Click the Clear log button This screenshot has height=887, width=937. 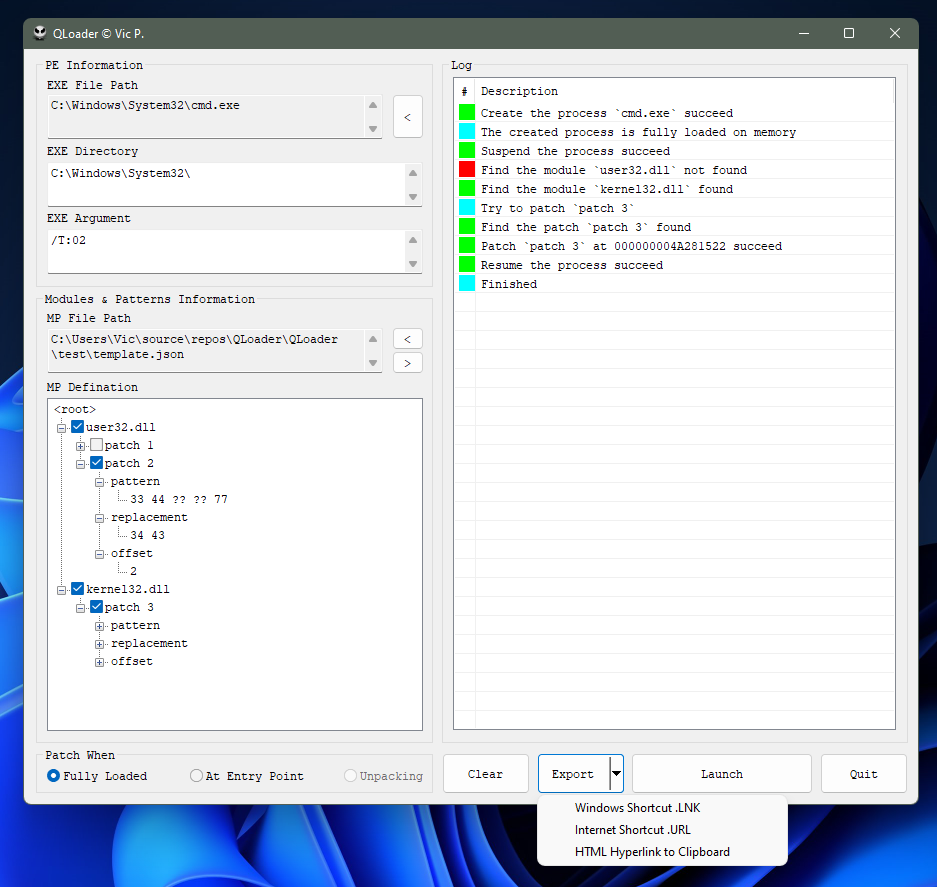485,773
